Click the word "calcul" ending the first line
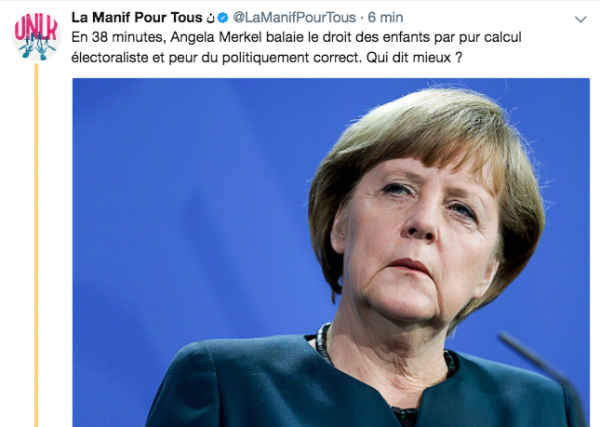The height and width of the screenshot is (427, 600). [502, 37]
